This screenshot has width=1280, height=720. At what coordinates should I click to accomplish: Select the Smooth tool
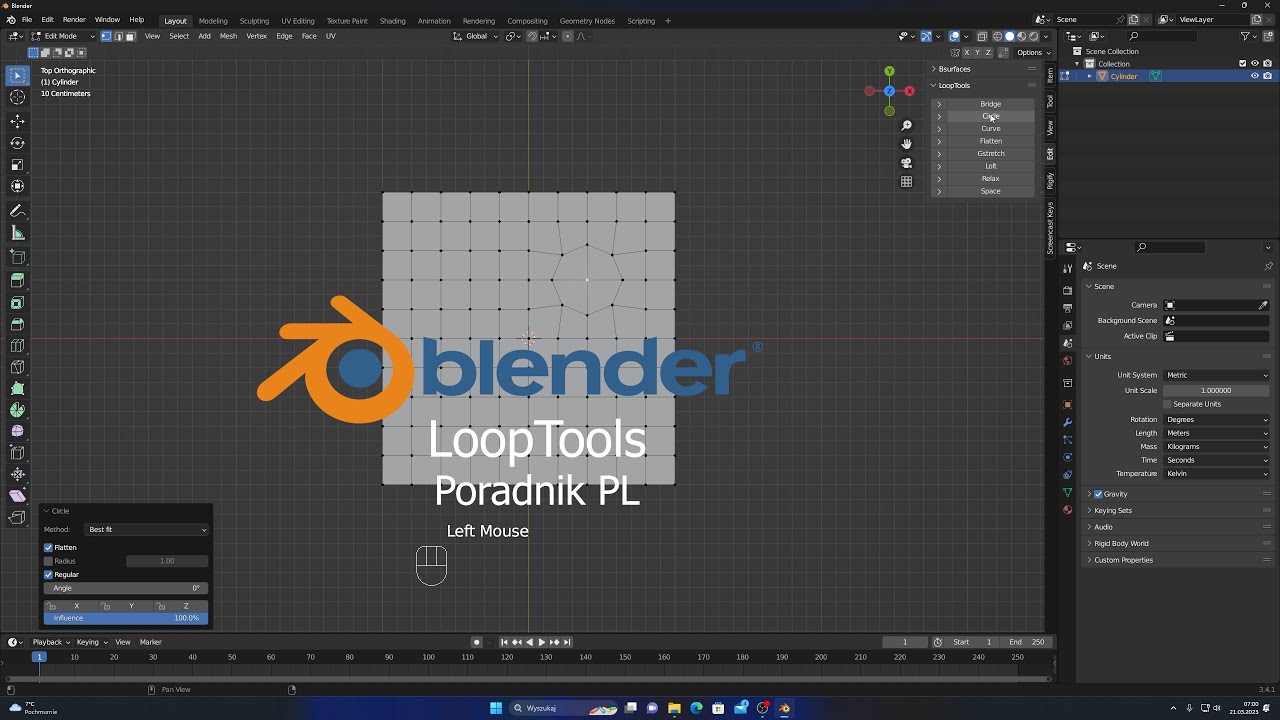17,431
